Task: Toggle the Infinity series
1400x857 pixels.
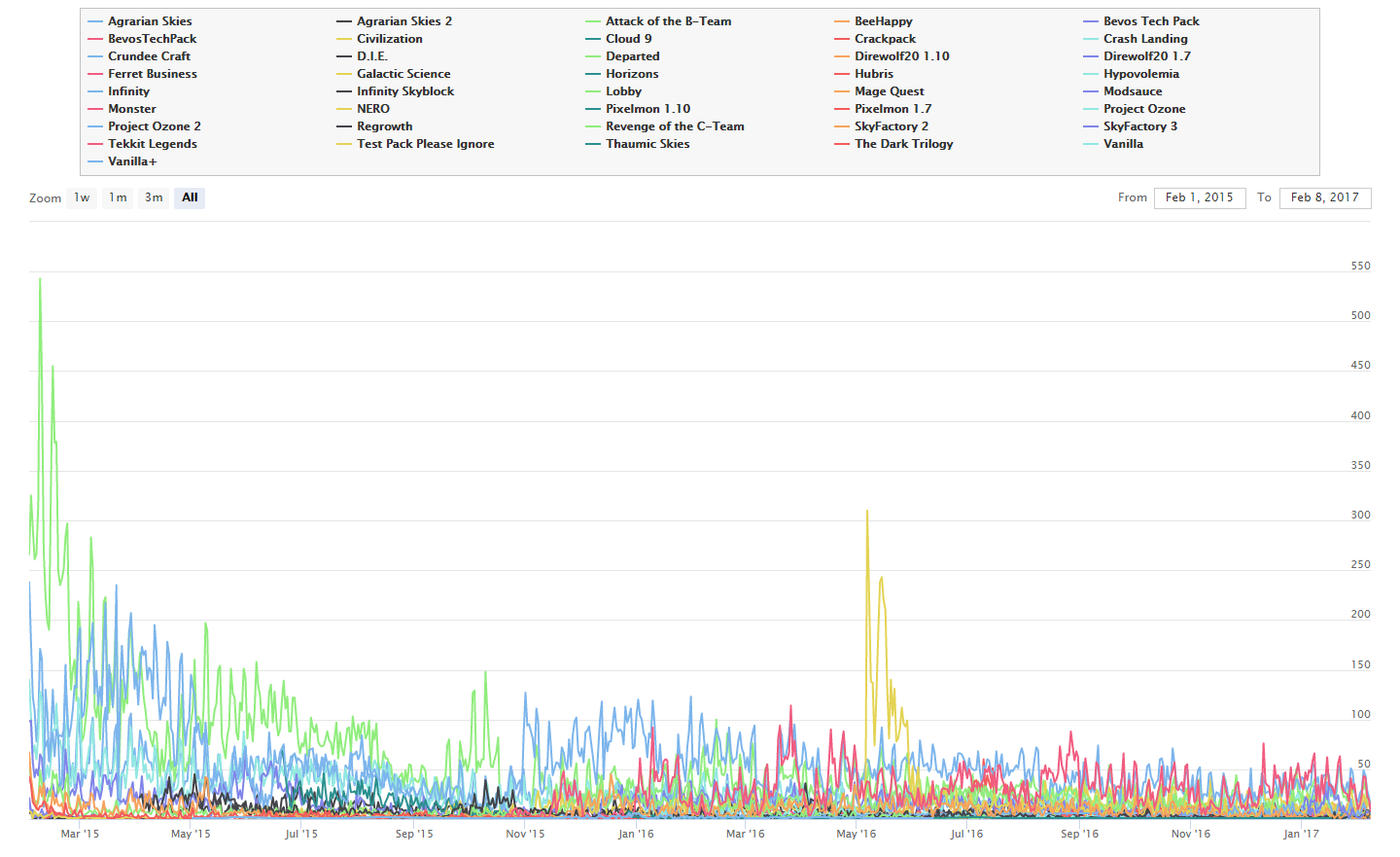Action: [x=119, y=91]
